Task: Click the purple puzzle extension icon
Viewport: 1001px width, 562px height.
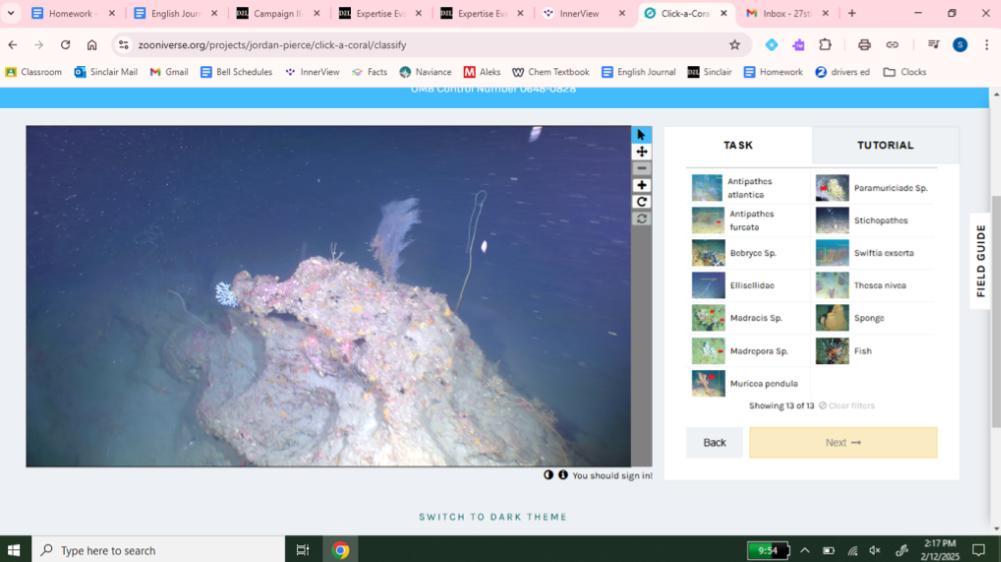Action: (x=798, y=45)
